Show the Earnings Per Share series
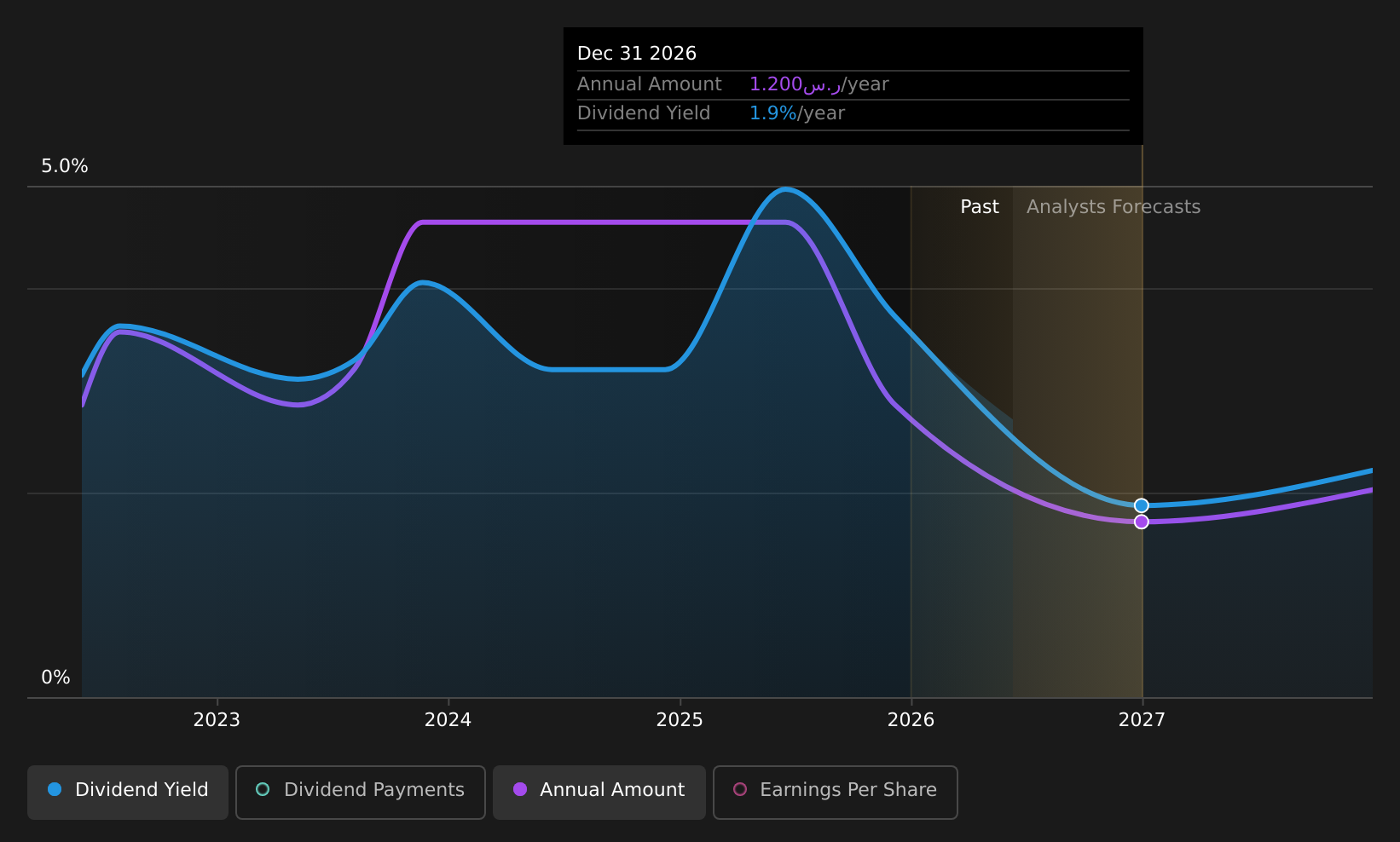 [x=835, y=792]
